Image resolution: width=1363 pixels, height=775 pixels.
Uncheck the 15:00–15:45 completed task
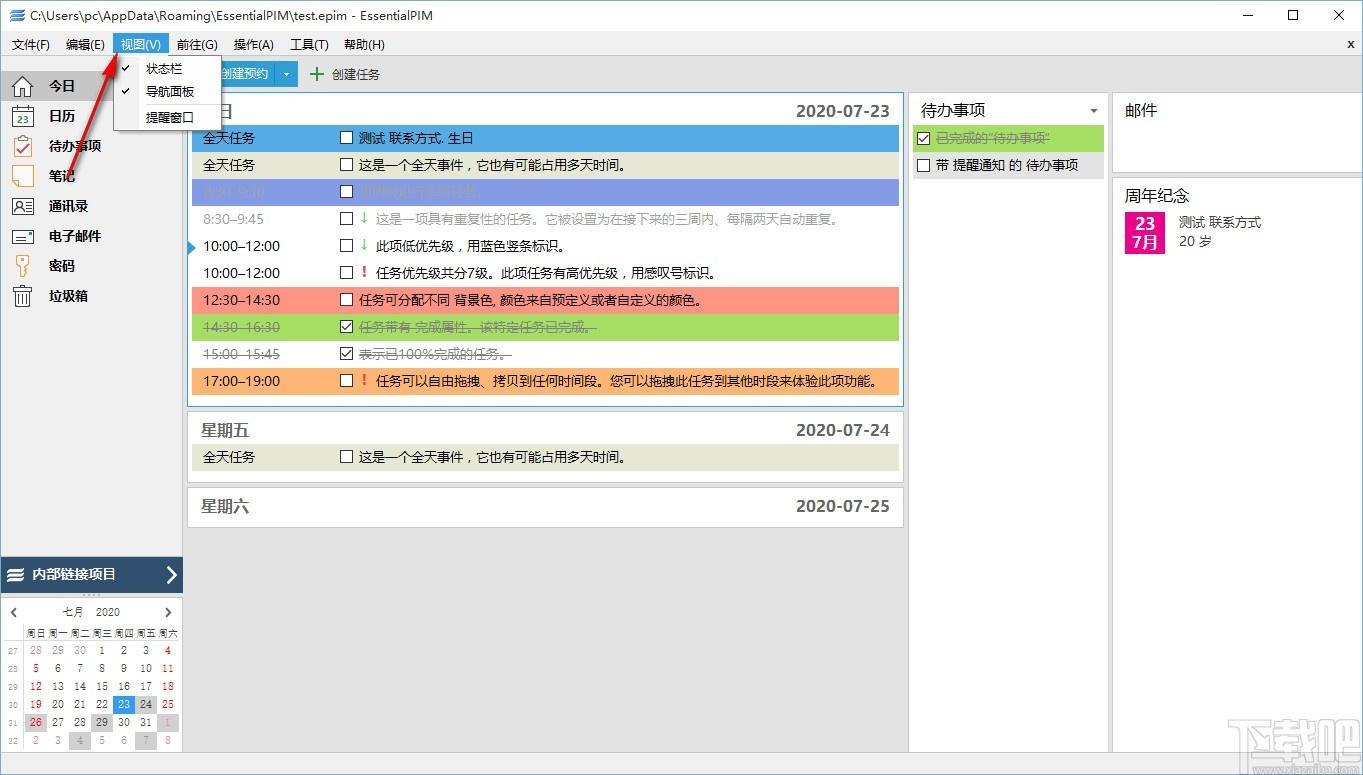click(346, 354)
